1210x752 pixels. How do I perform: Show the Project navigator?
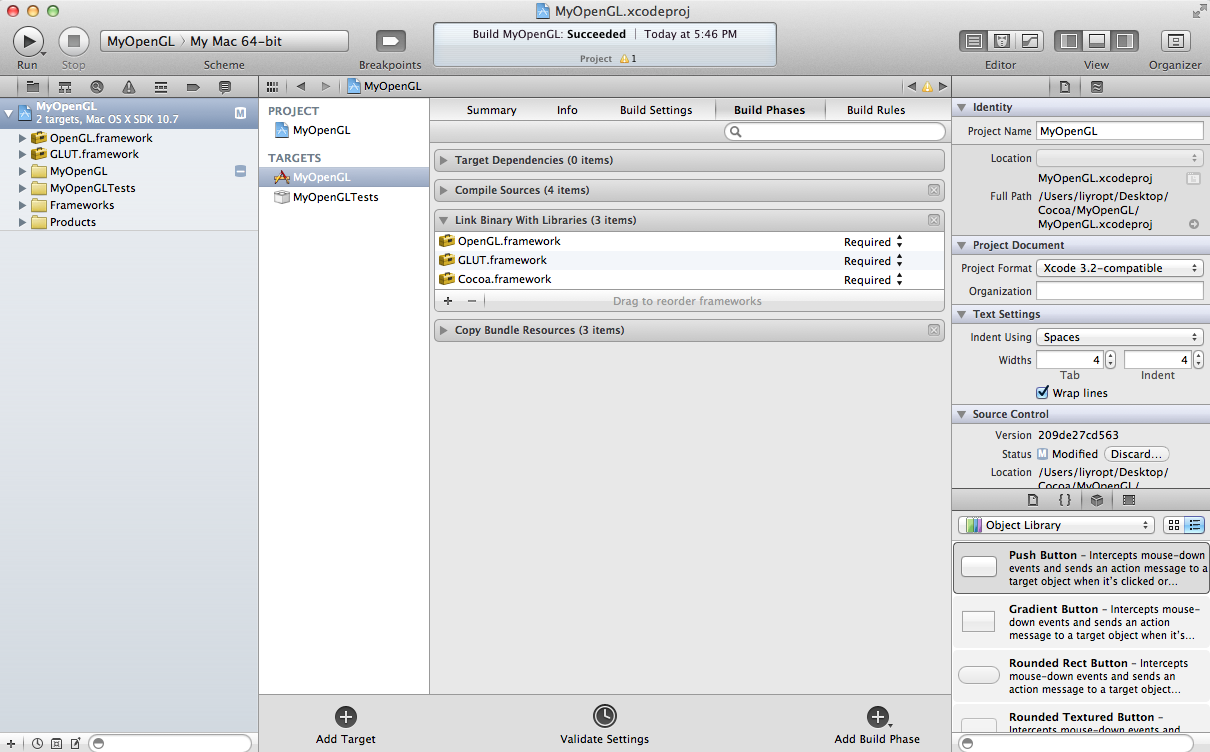[33, 87]
